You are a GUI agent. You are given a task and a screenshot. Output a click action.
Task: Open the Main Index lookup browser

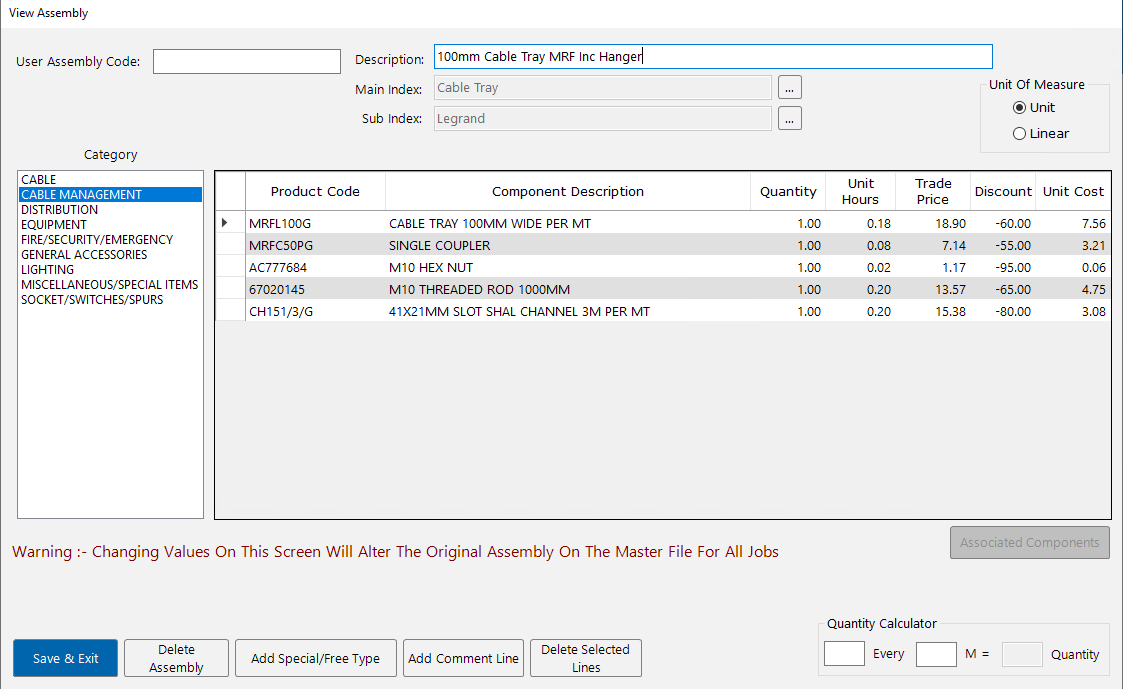pyautogui.click(x=789, y=87)
